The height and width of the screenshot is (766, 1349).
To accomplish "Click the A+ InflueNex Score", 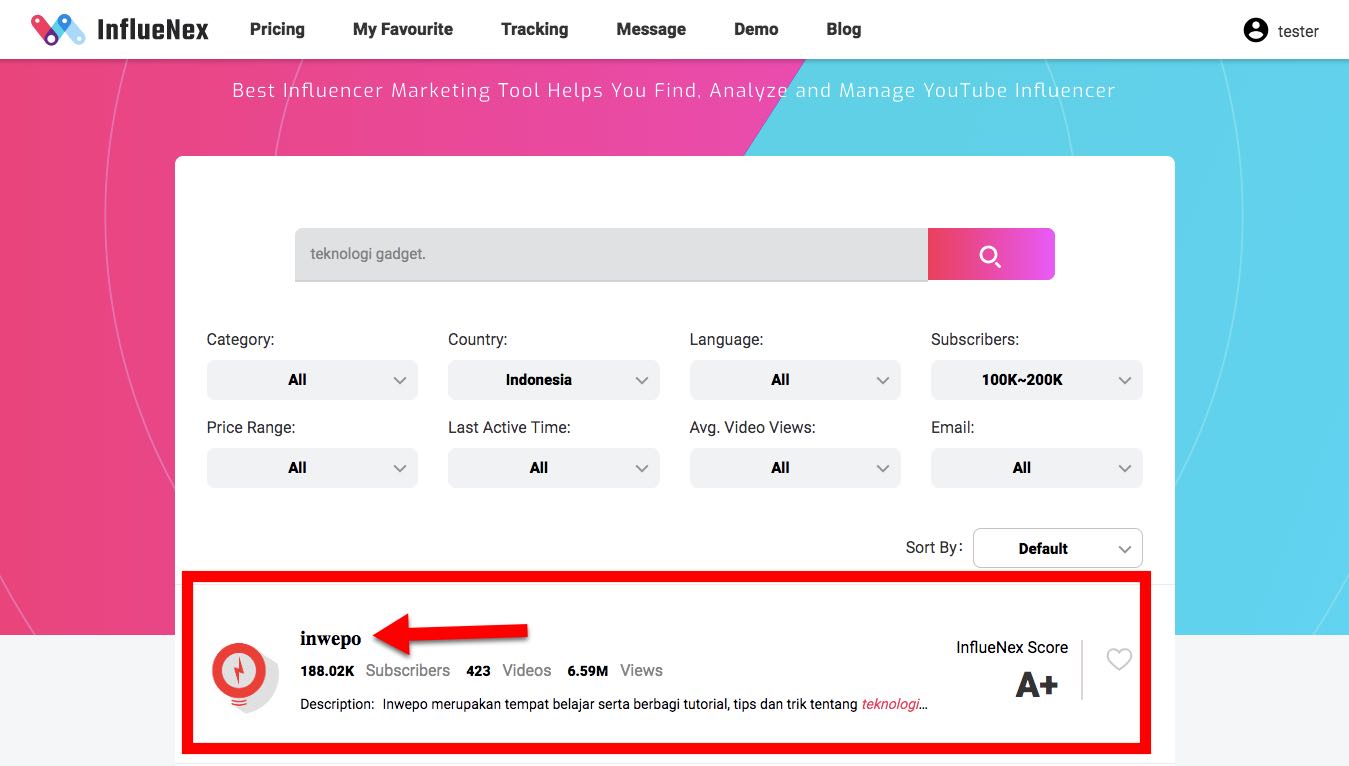I will click(x=1037, y=685).
